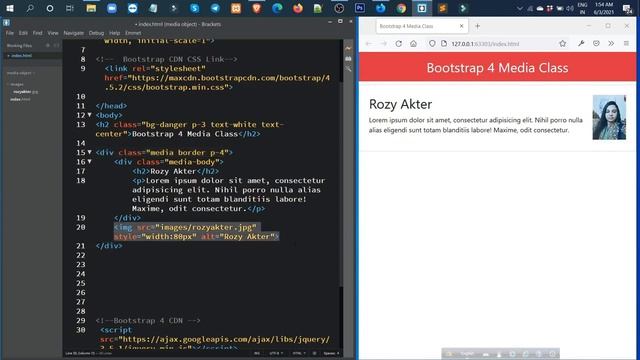The width and height of the screenshot is (640, 360).
Task: Open the View menu in Brackets
Action: (53, 33)
